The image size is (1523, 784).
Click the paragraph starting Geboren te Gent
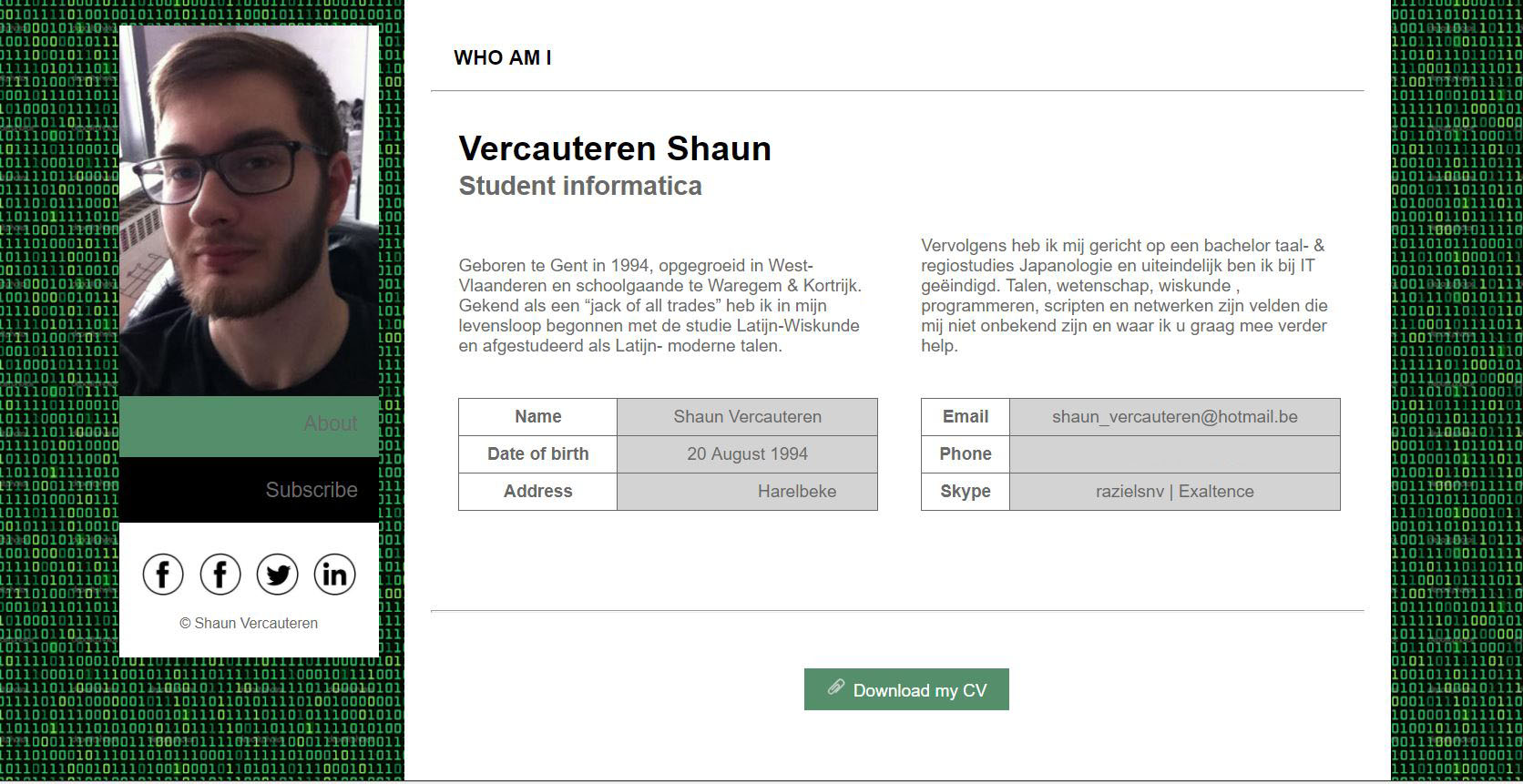click(660, 306)
